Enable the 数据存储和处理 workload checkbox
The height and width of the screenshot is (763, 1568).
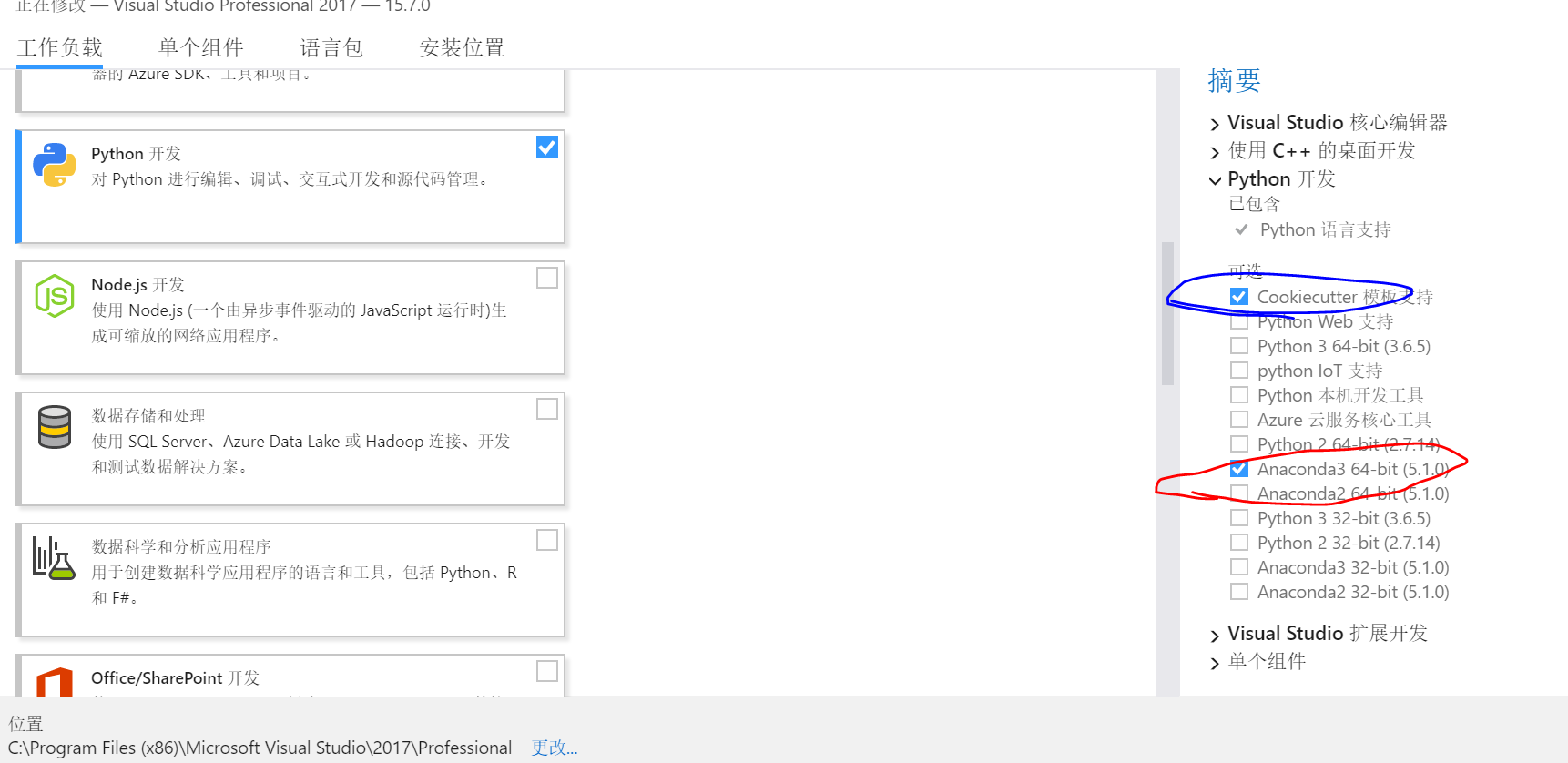547,409
